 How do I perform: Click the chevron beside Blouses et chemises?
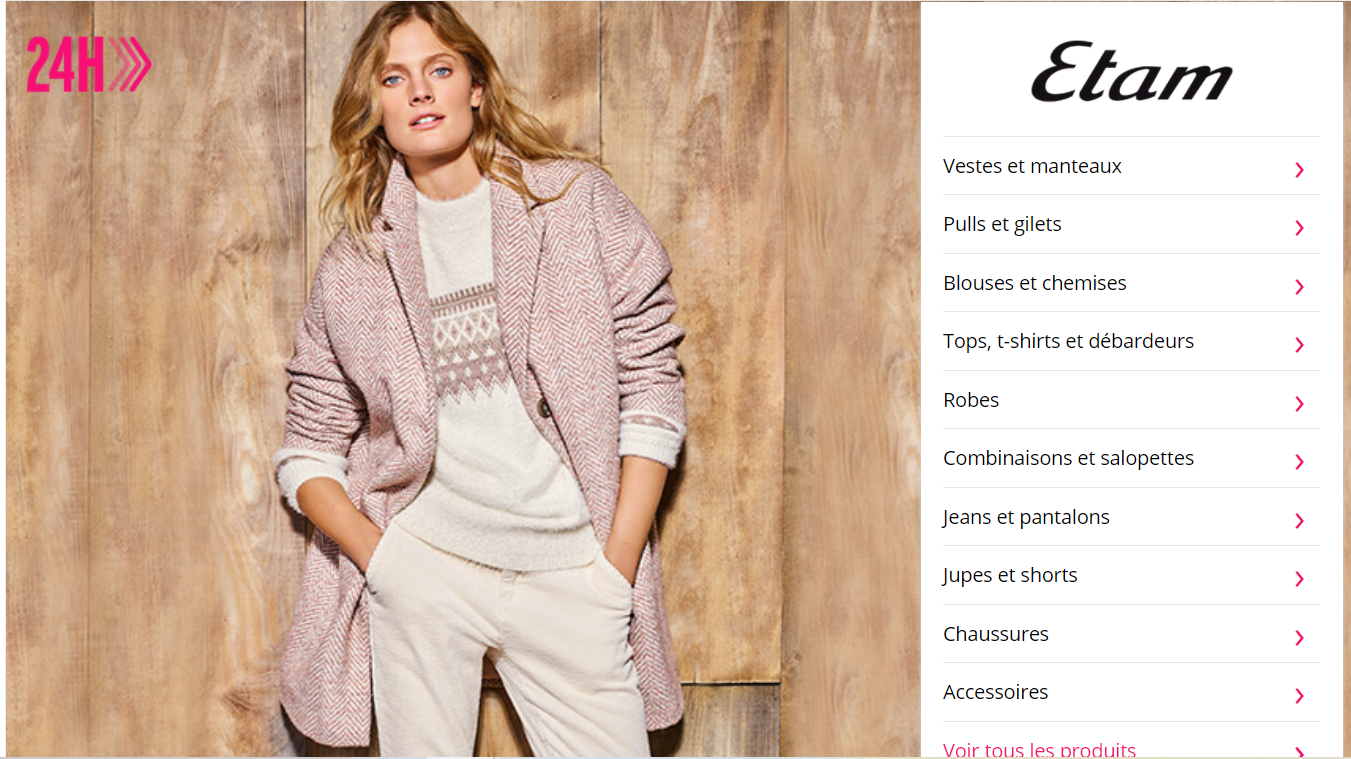(x=1299, y=287)
